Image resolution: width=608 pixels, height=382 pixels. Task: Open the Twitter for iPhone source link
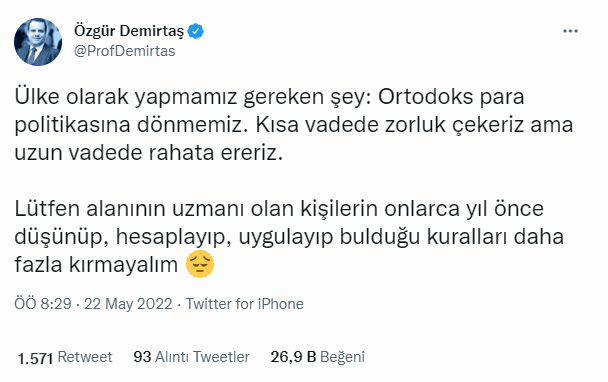pos(244,304)
